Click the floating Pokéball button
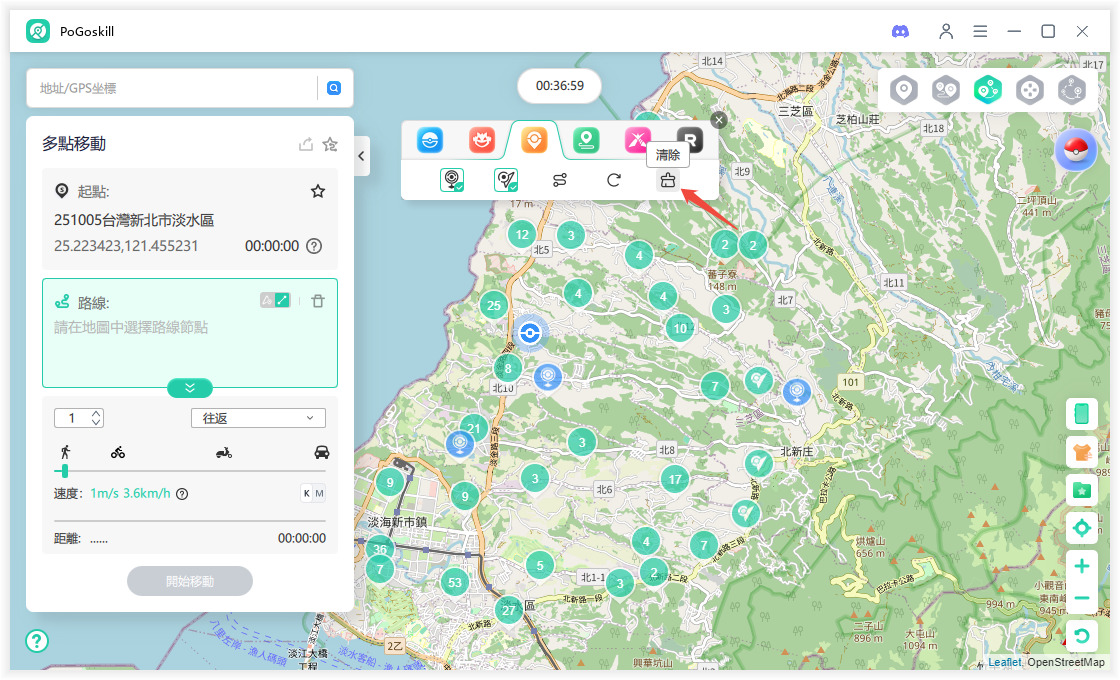The image size is (1120, 680). [x=1076, y=150]
